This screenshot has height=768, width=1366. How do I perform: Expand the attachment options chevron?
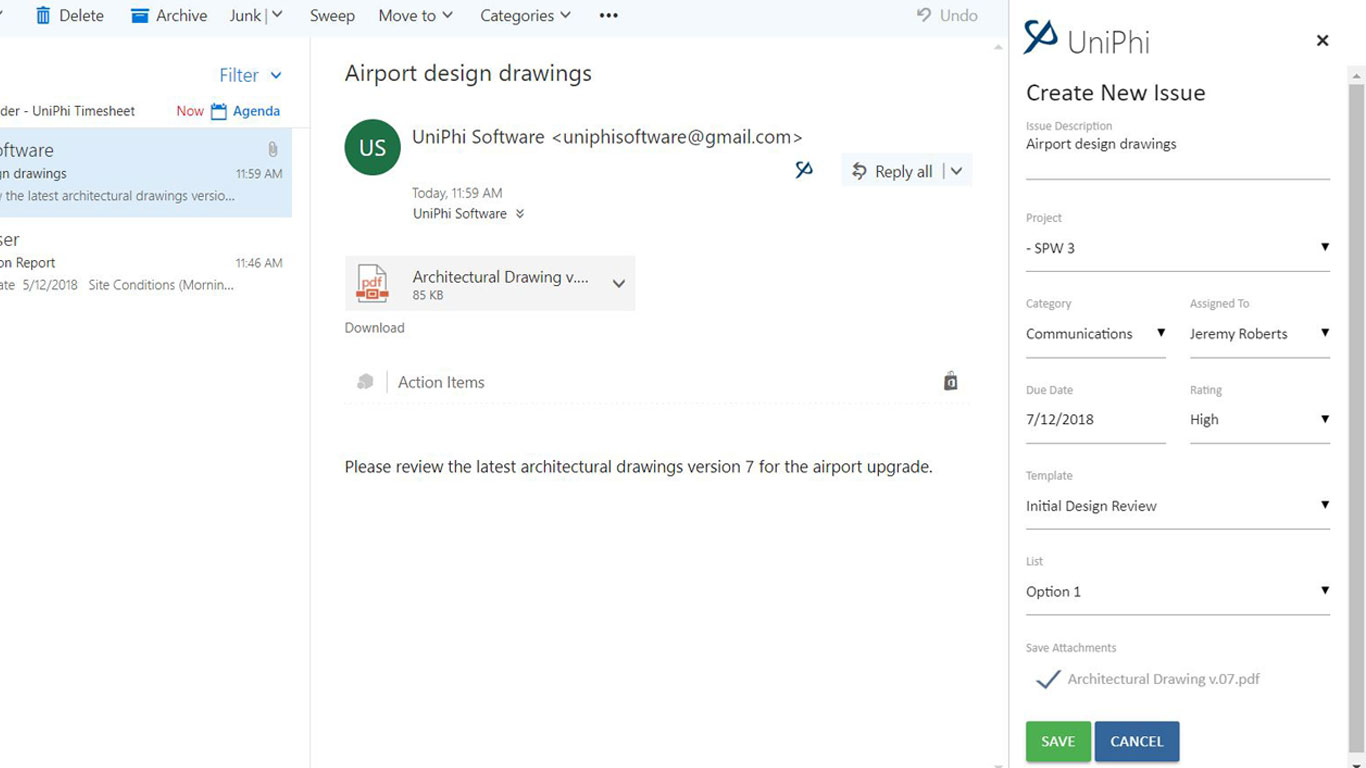[x=619, y=284]
